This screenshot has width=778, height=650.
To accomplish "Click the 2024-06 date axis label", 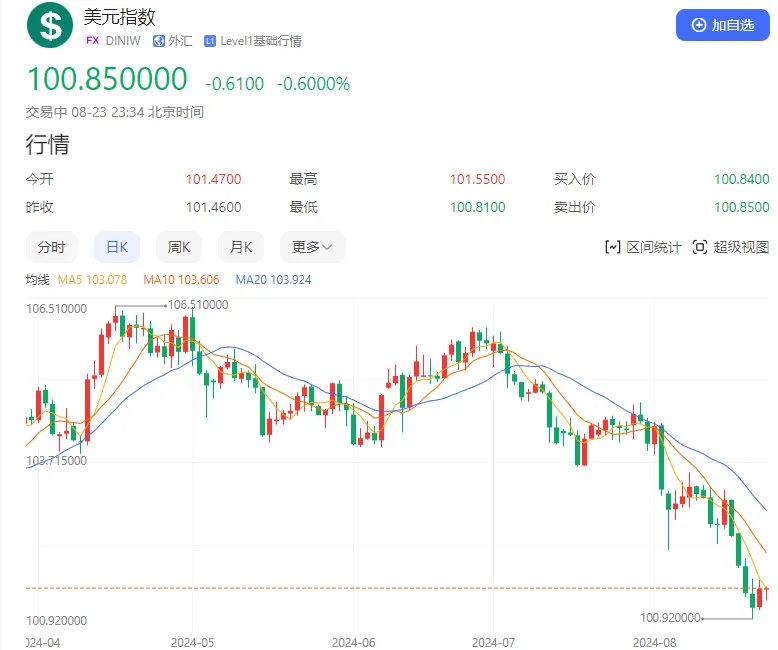I will coord(353,643).
